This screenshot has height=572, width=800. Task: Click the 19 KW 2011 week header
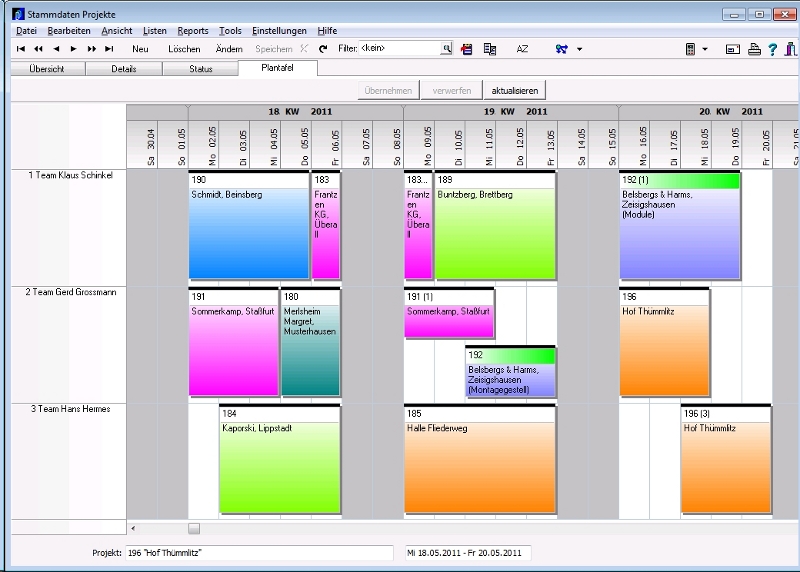[x=511, y=112]
